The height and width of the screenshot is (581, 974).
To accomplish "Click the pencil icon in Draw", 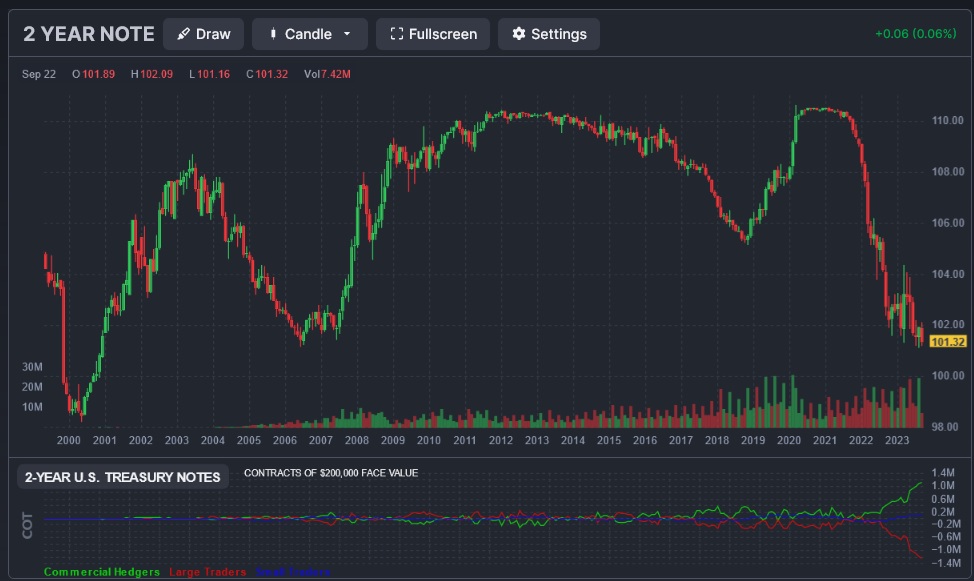I will (183, 34).
